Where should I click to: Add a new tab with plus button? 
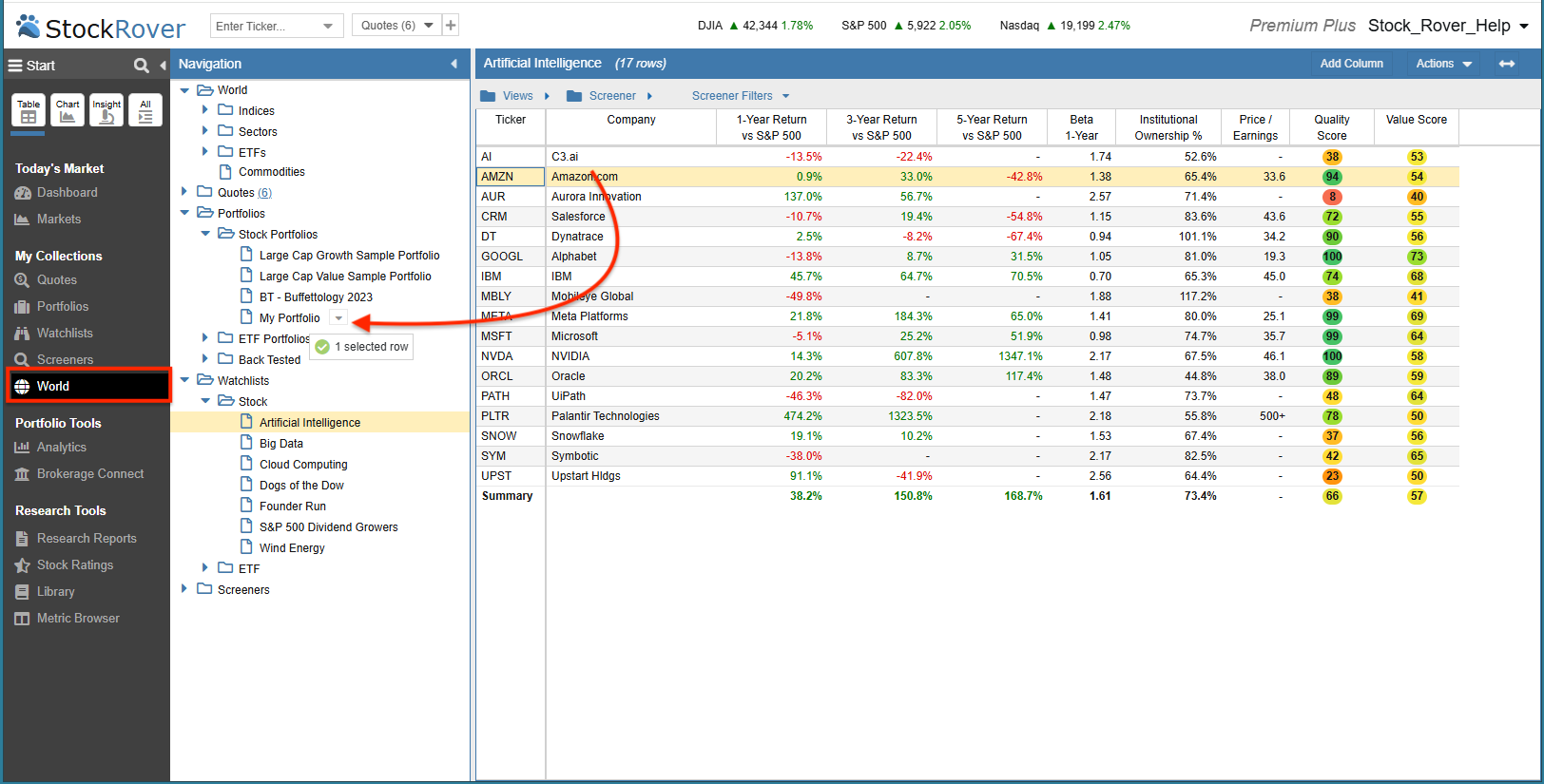(451, 26)
